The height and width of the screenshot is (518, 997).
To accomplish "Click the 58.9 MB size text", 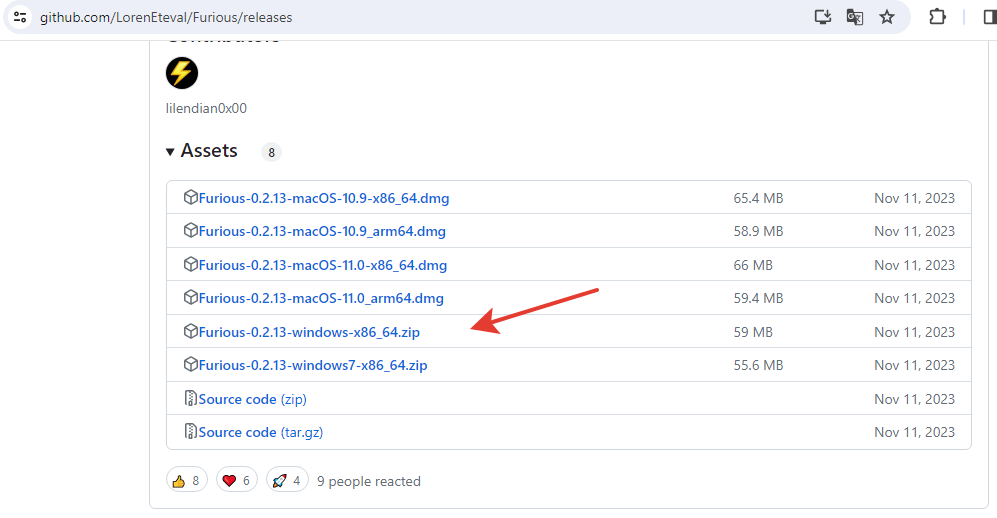I will click(x=758, y=231).
